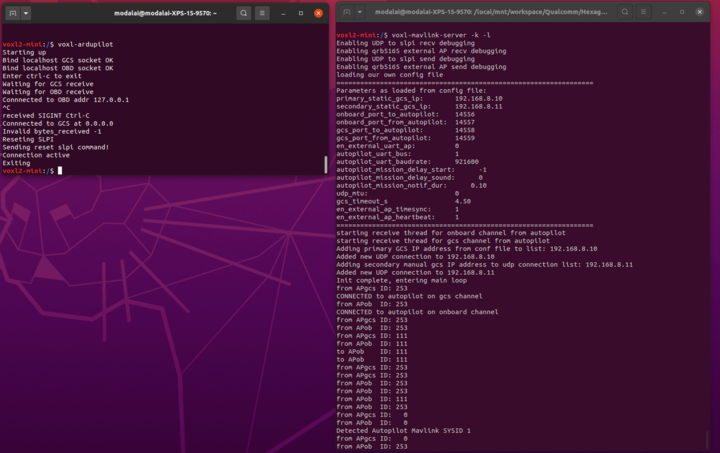The width and height of the screenshot is (720, 453).
Task: Click 'Exiting' line in left terminal
Action: [16, 163]
